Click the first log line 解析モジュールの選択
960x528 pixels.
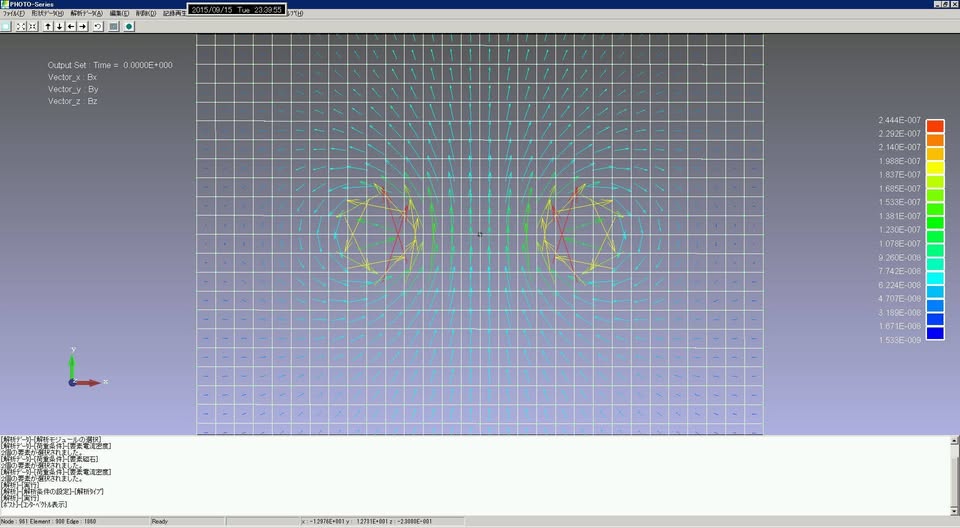point(51,439)
